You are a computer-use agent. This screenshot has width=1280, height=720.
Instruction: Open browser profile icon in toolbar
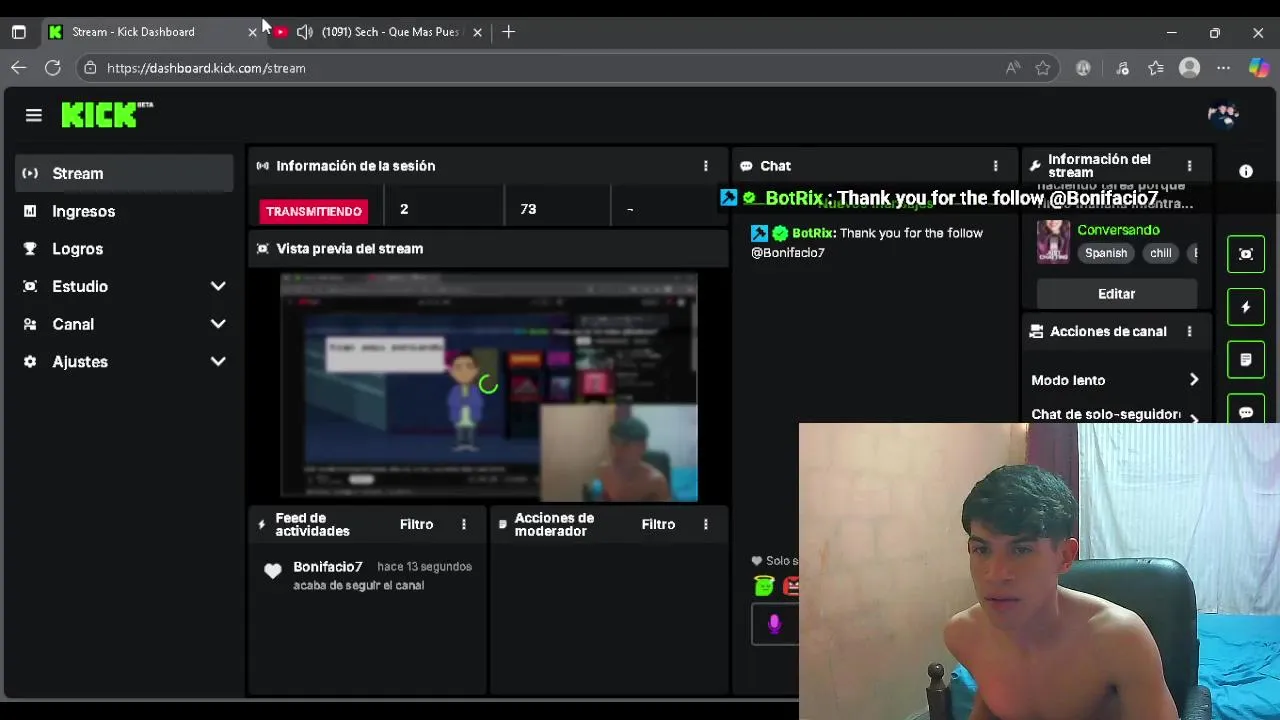click(1189, 68)
